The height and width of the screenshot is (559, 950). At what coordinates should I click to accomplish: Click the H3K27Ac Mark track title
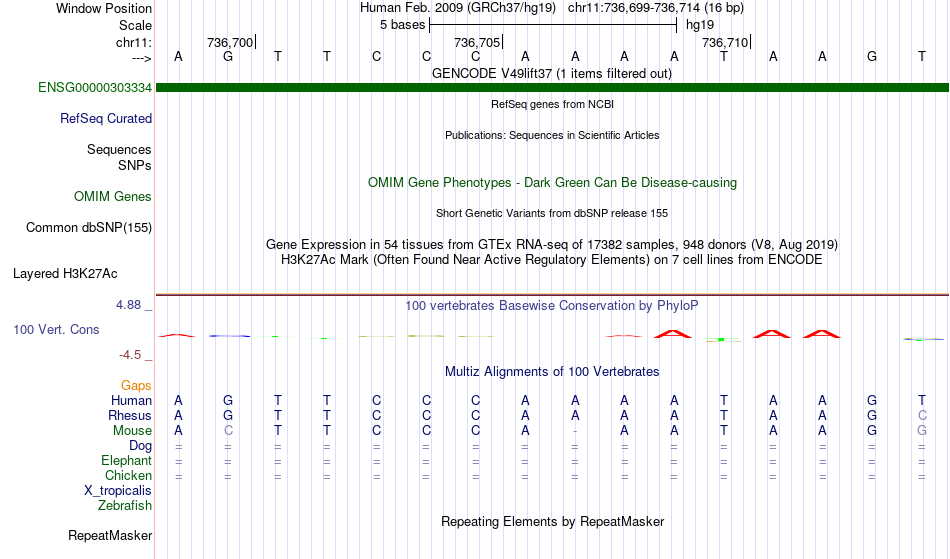(552, 260)
